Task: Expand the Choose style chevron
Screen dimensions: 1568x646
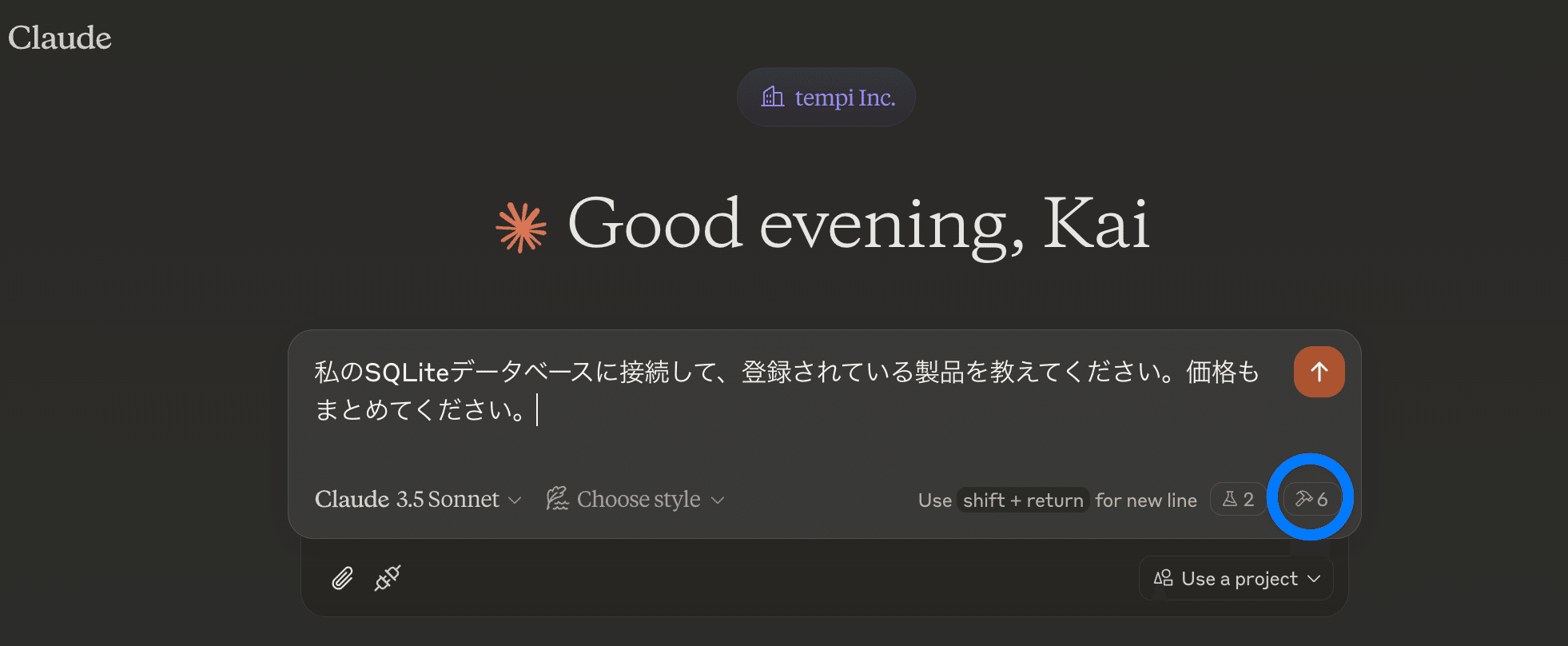Action: [718, 500]
